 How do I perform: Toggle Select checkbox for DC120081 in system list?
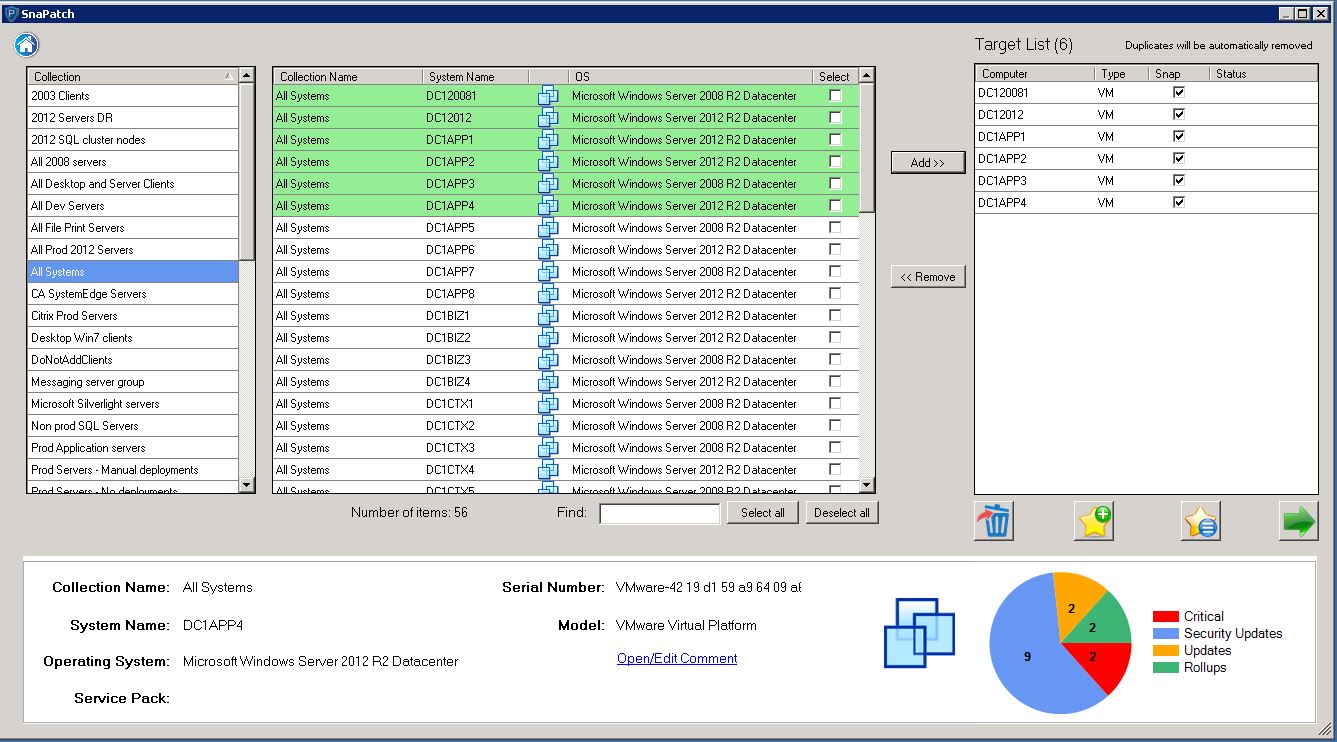click(x=835, y=96)
